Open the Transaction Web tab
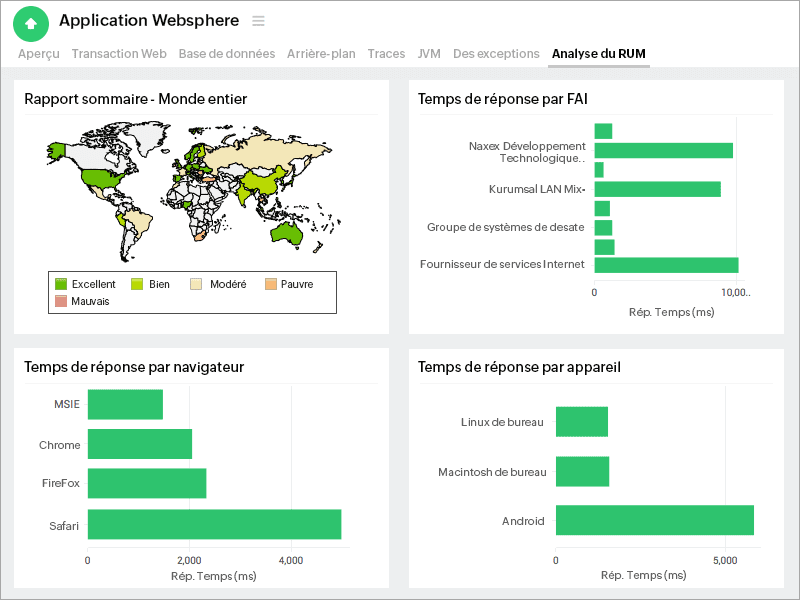800x600 pixels. (119, 54)
